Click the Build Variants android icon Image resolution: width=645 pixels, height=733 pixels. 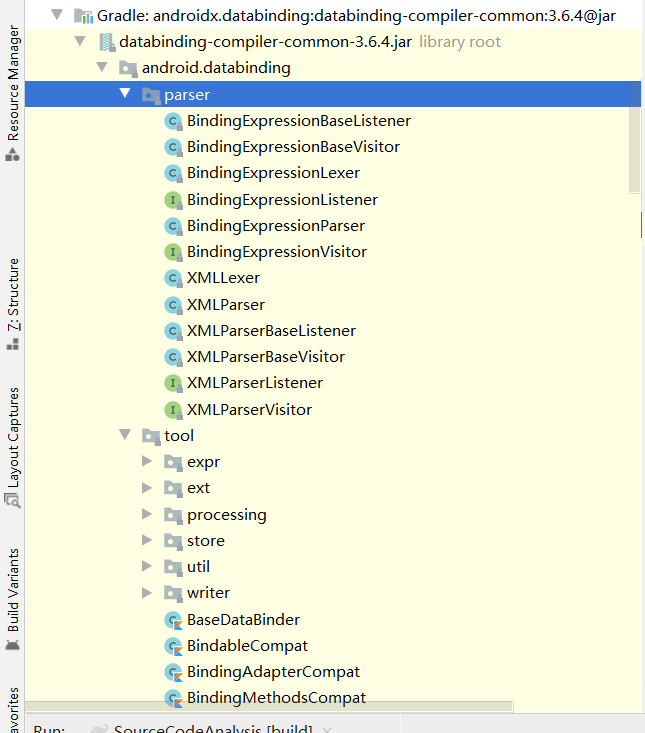pos(13,645)
